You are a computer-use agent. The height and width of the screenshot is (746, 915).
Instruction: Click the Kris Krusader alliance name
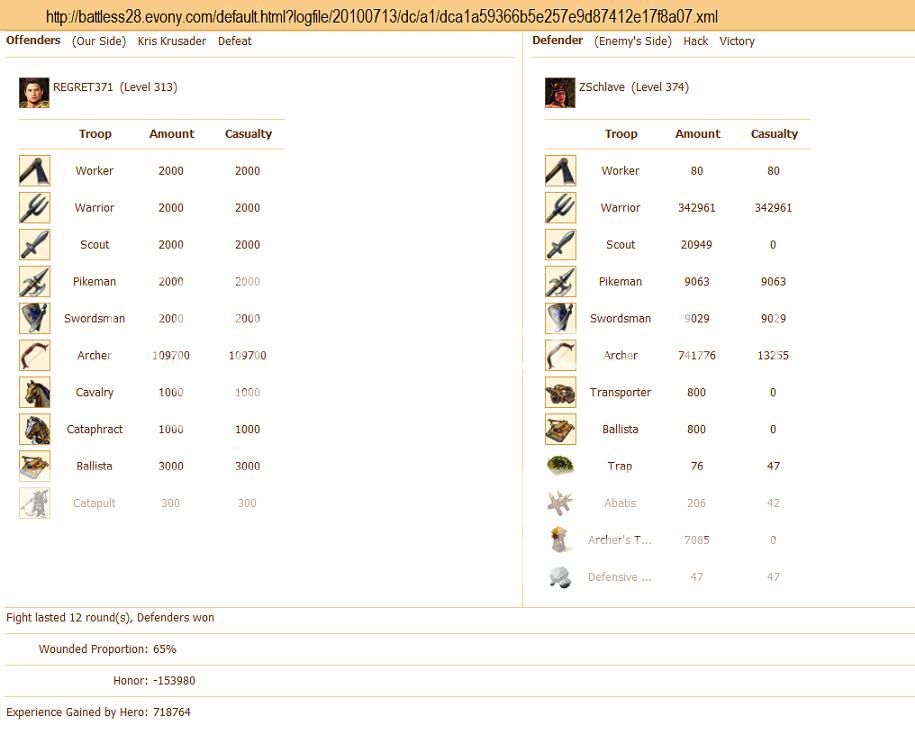click(x=172, y=41)
